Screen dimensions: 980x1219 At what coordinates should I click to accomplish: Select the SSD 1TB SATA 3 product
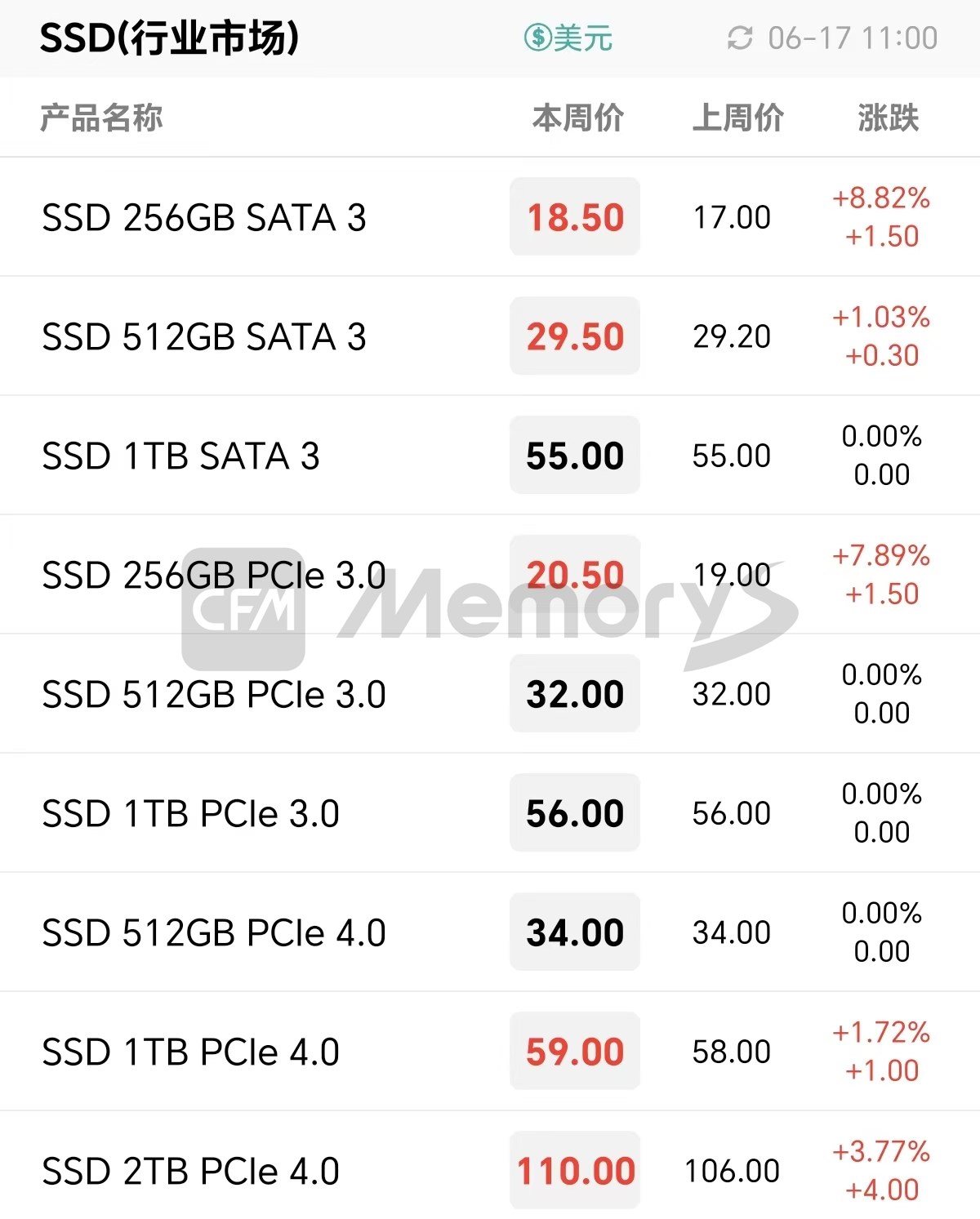(x=180, y=456)
